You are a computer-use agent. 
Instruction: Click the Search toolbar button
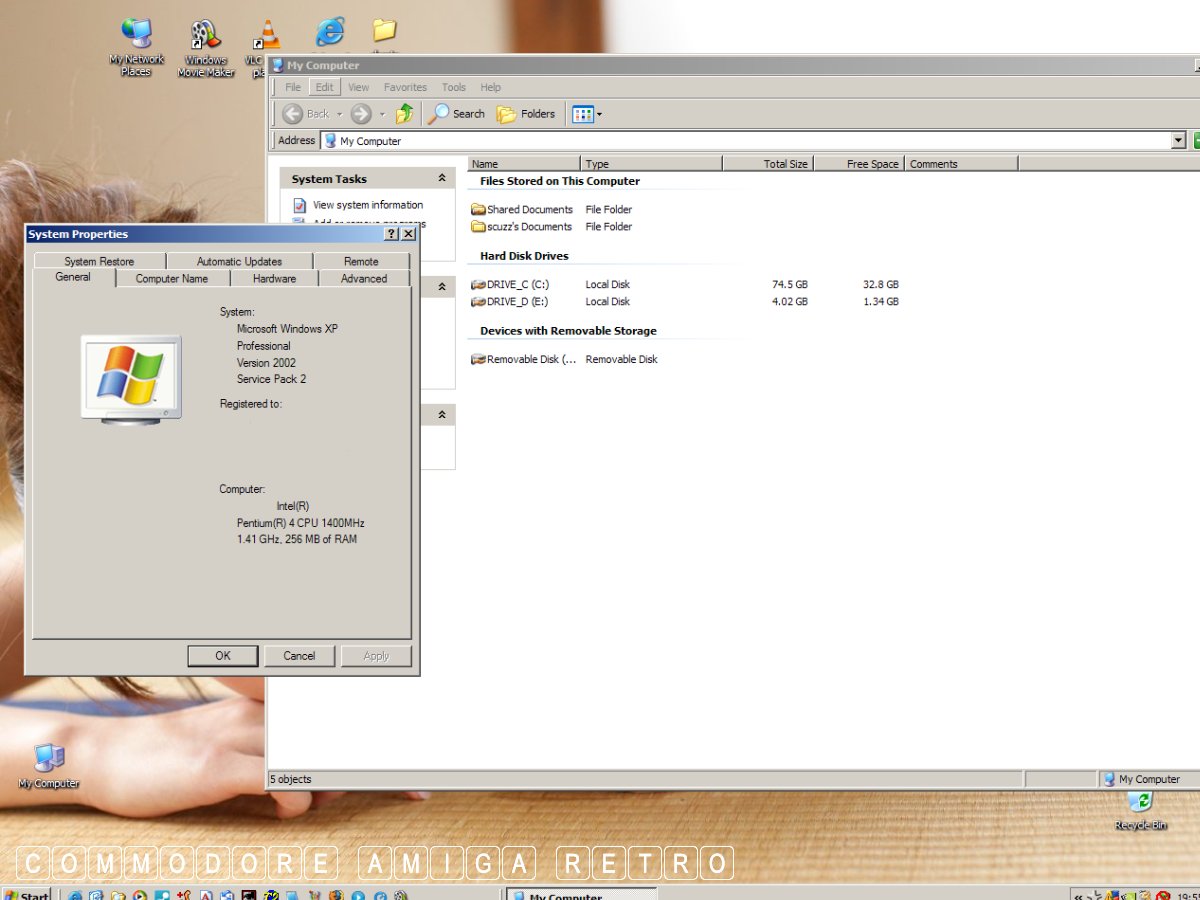457,114
